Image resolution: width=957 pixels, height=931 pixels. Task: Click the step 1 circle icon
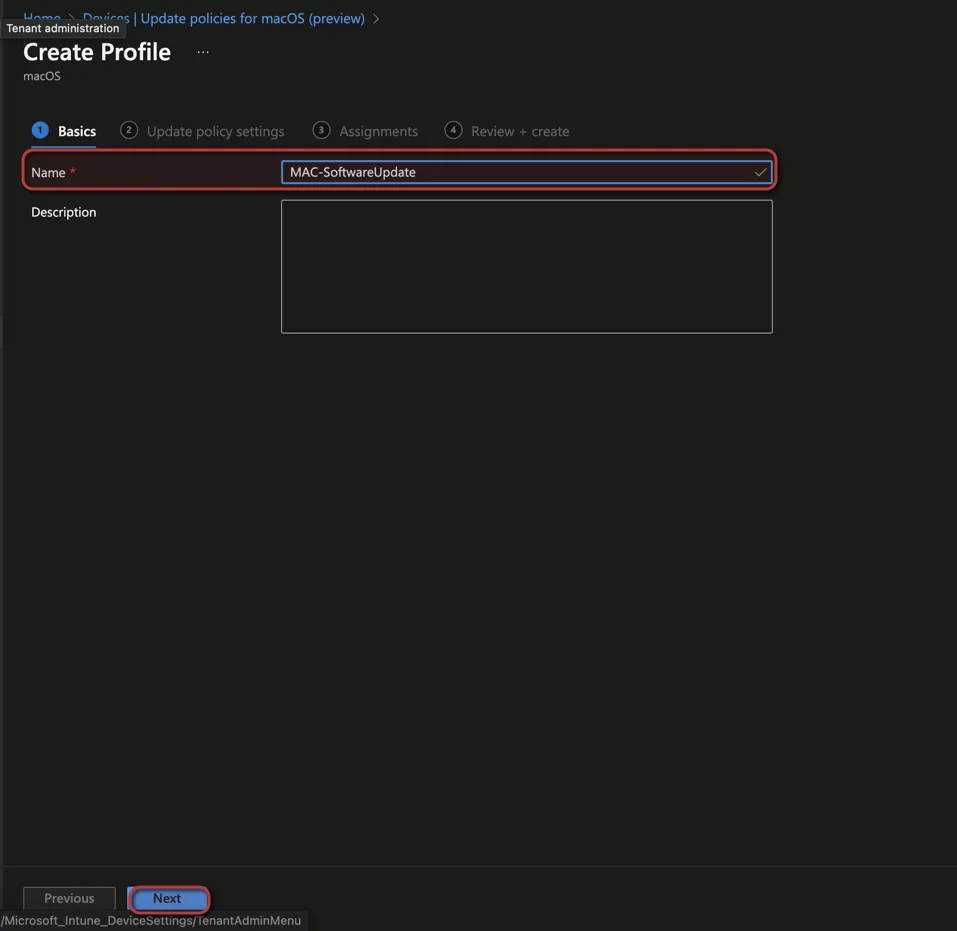click(40, 130)
